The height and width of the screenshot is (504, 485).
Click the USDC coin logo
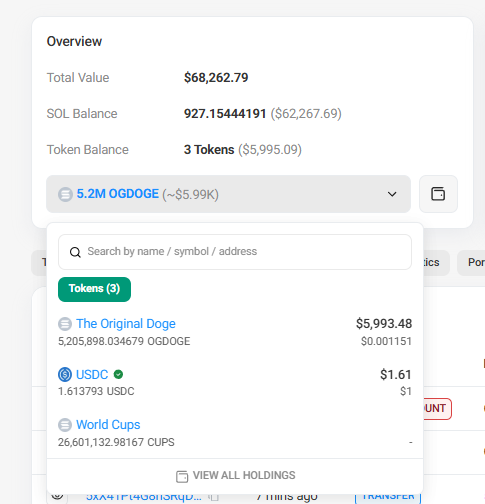(x=65, y=374)
